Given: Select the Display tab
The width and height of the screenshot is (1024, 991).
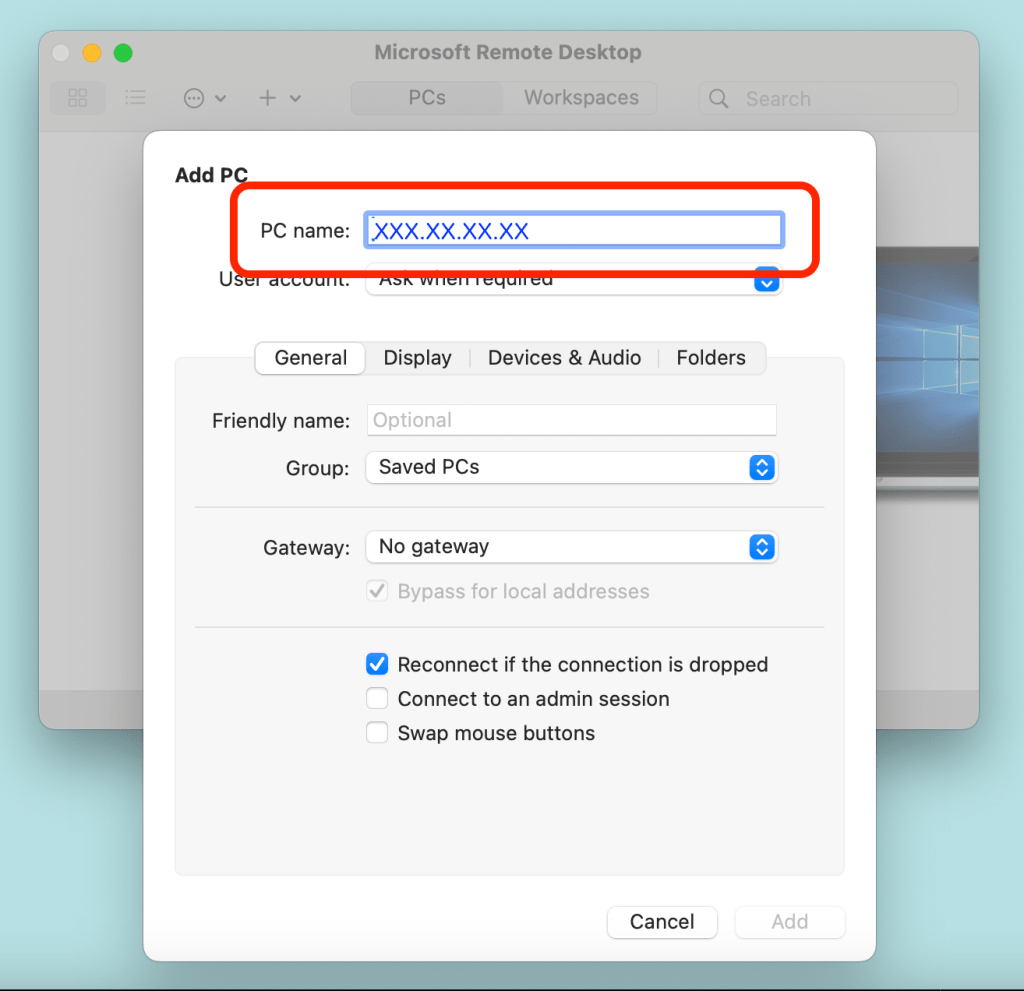Looking at the screenshot, I should tap(417, 358).
